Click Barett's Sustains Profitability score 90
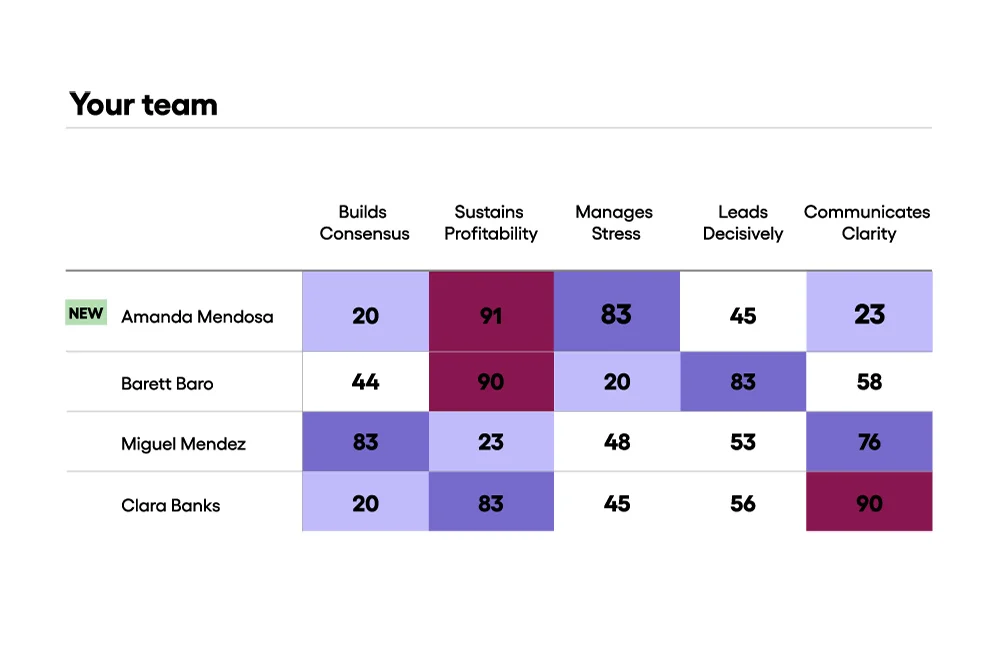The image size is (1000, 667). (491, 381)
